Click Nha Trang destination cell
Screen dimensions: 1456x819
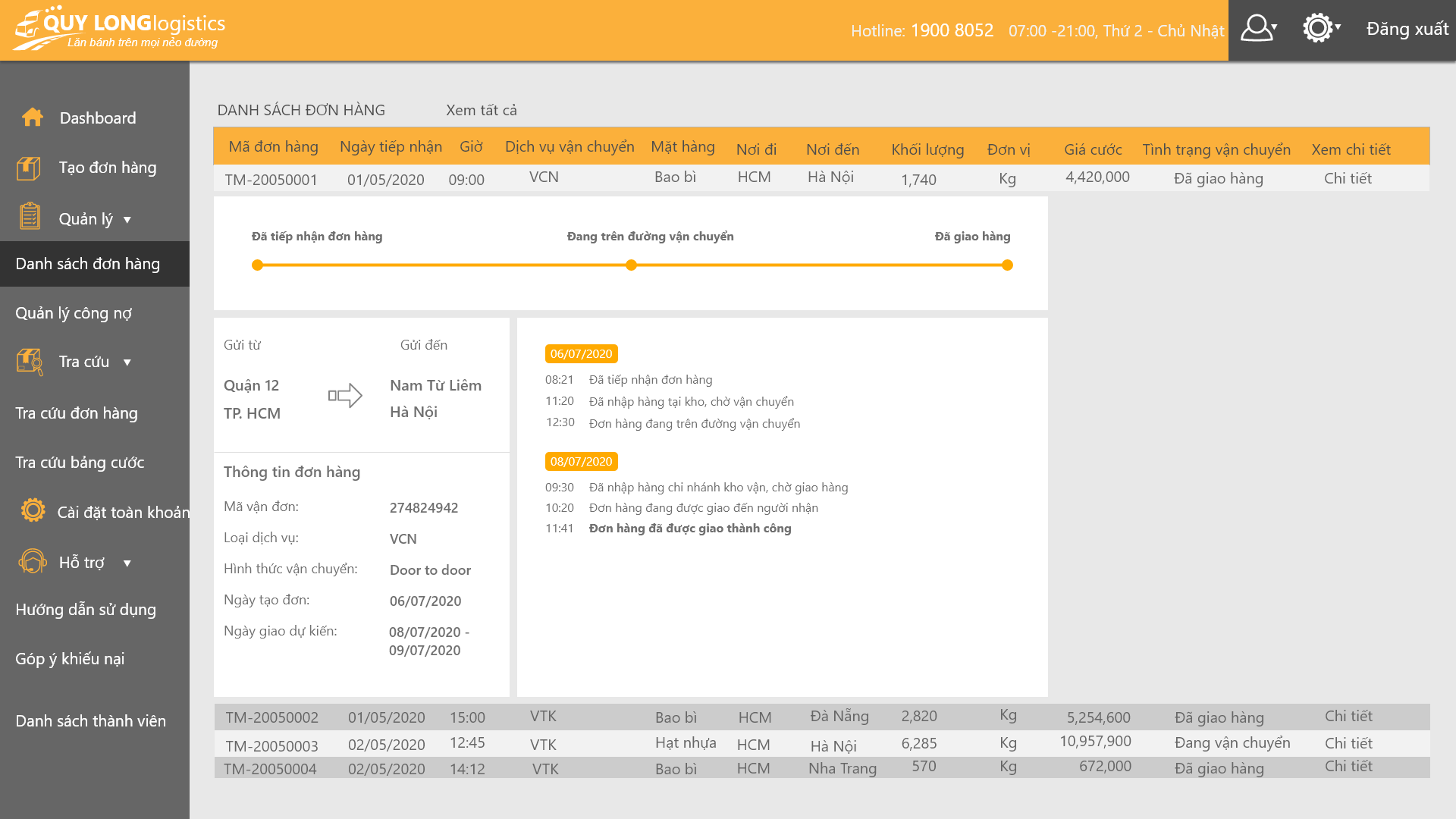pyautogui.click(x=843, y=768)
